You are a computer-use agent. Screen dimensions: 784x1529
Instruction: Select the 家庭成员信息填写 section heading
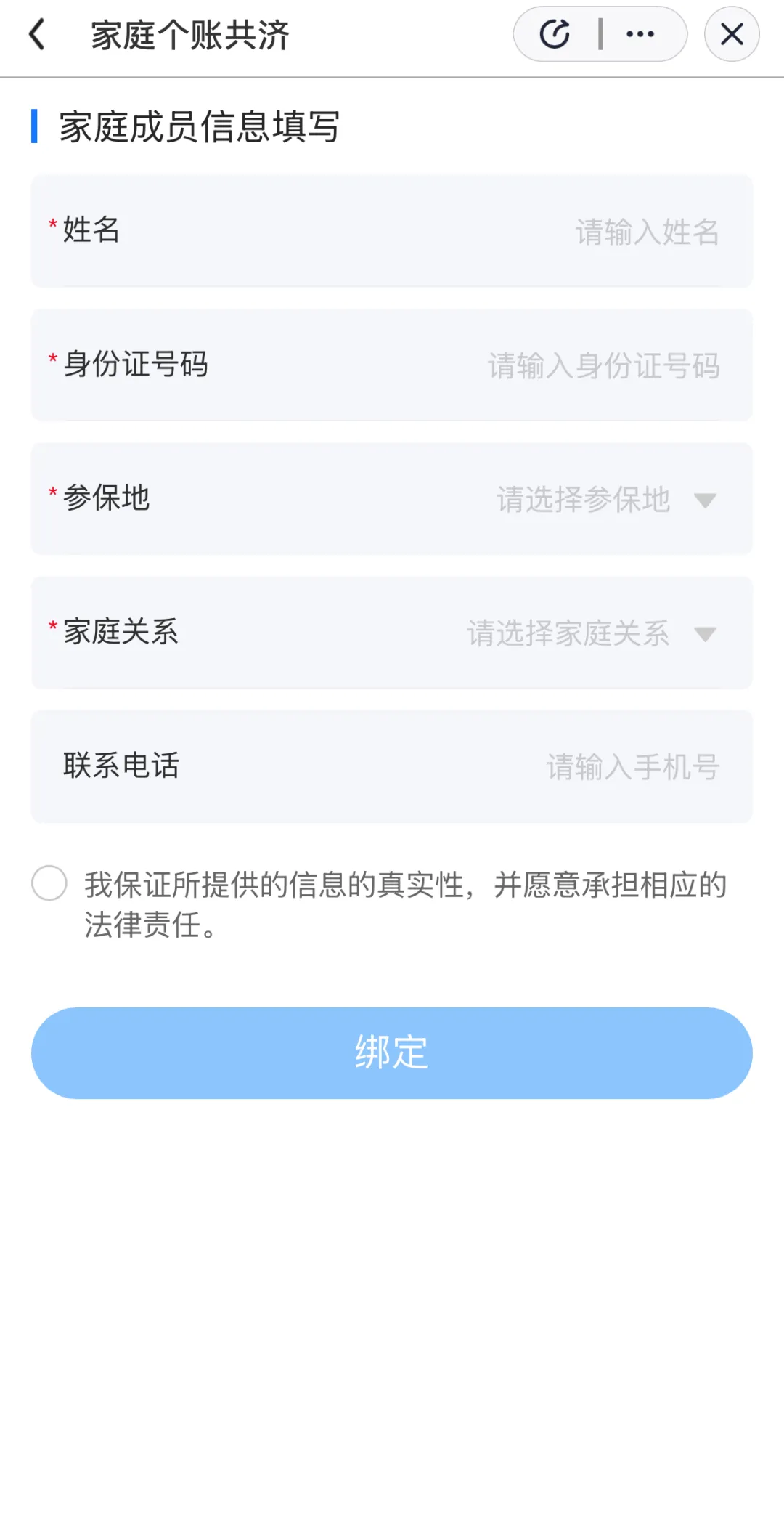200,127
